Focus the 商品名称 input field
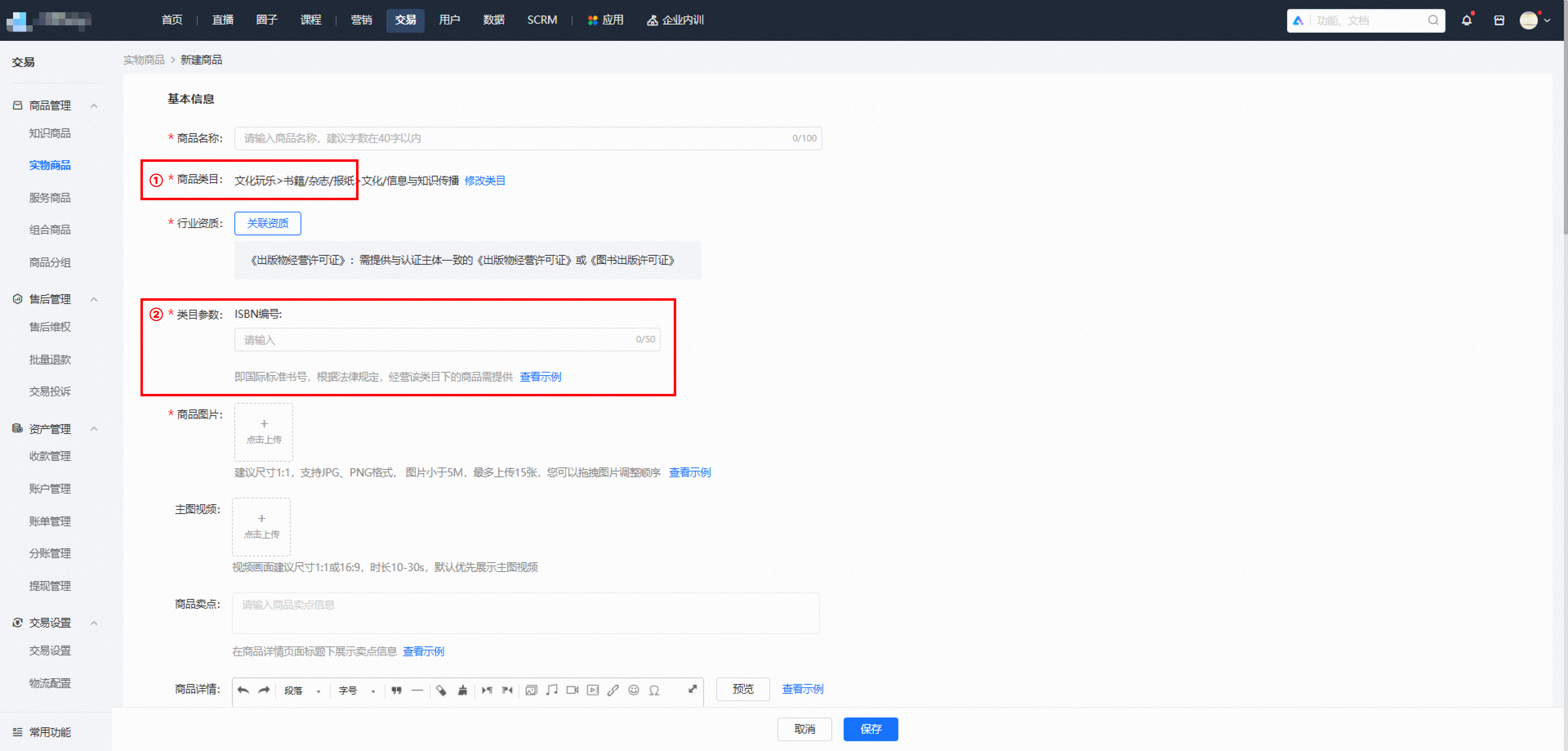1568x751 pixels. pos(528,138)
